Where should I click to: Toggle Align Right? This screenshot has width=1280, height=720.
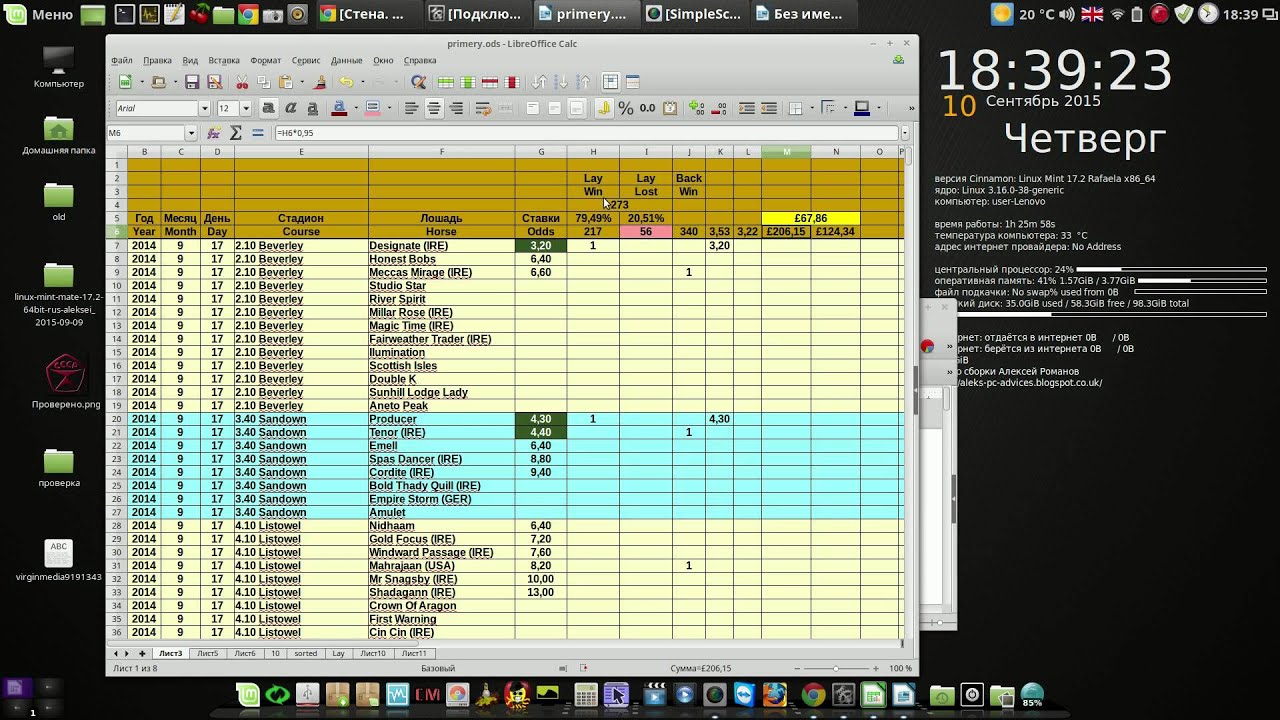click(x=456, y=108)
